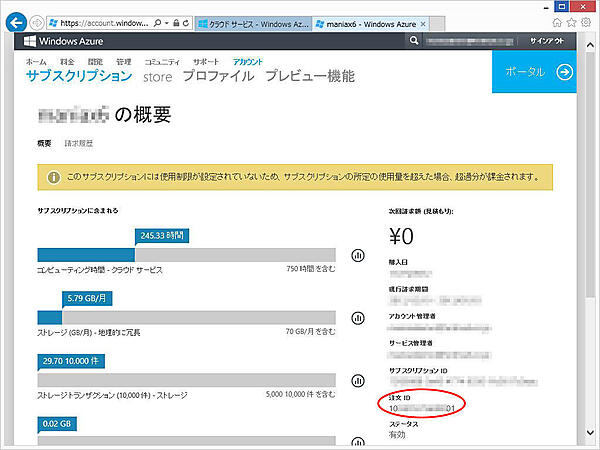Open the address bar search dropdown
The height and width of the screenshot is (450, 600).
point(162,22)
